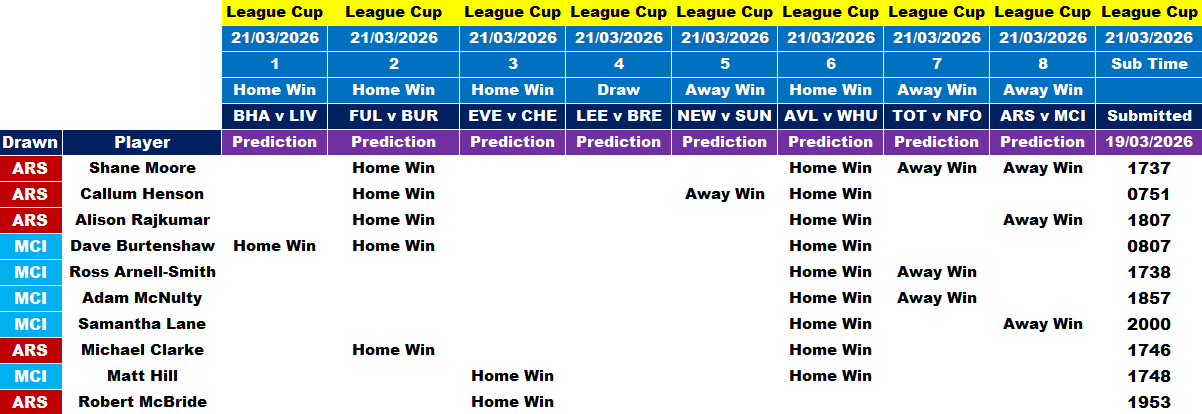Click the blue MCI cell beside Matt Hill

(30, 376)
